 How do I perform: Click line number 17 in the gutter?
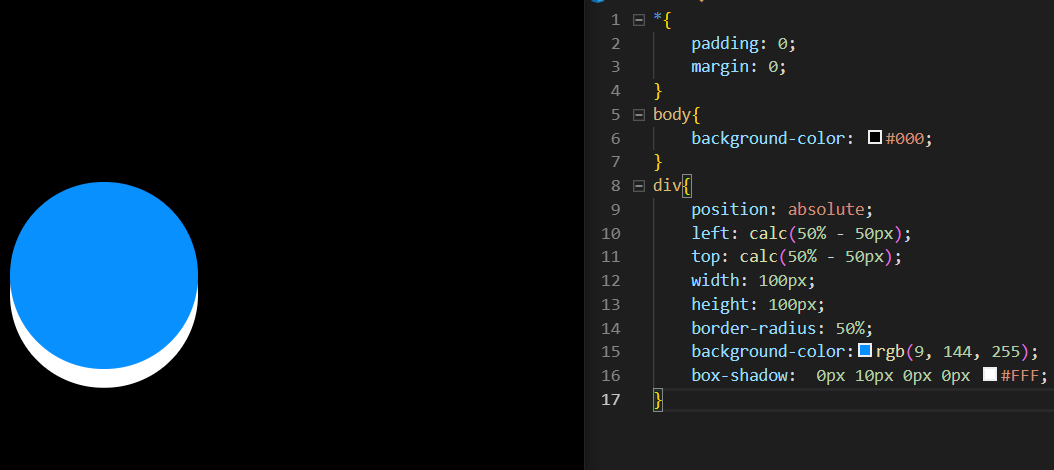(x=610, y=399)
